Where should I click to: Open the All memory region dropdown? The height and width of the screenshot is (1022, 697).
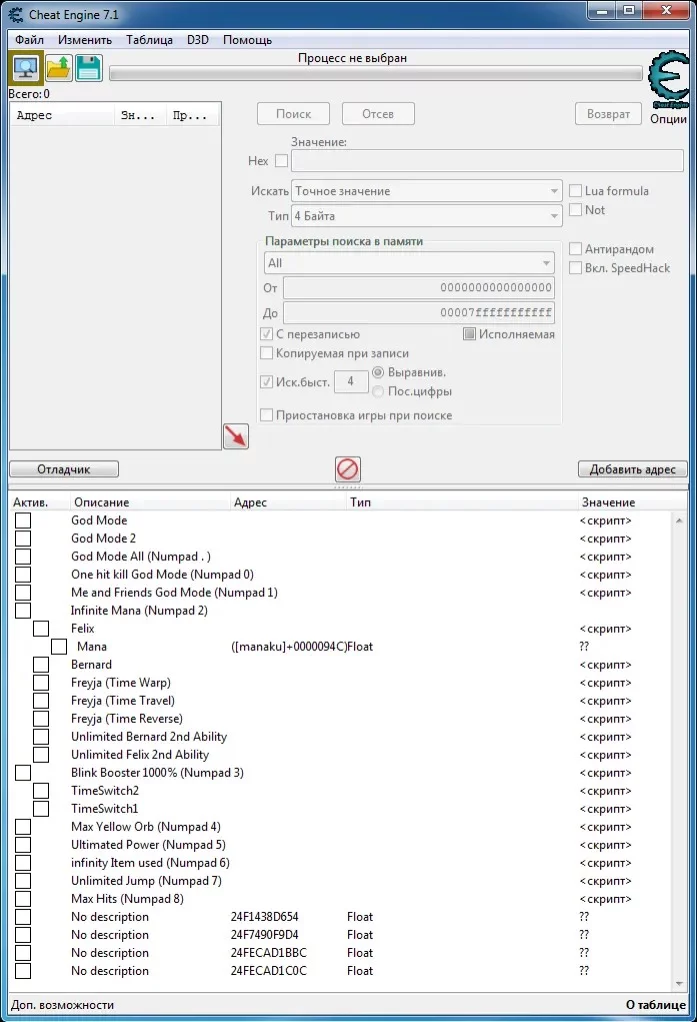click(x=409, y=263)
